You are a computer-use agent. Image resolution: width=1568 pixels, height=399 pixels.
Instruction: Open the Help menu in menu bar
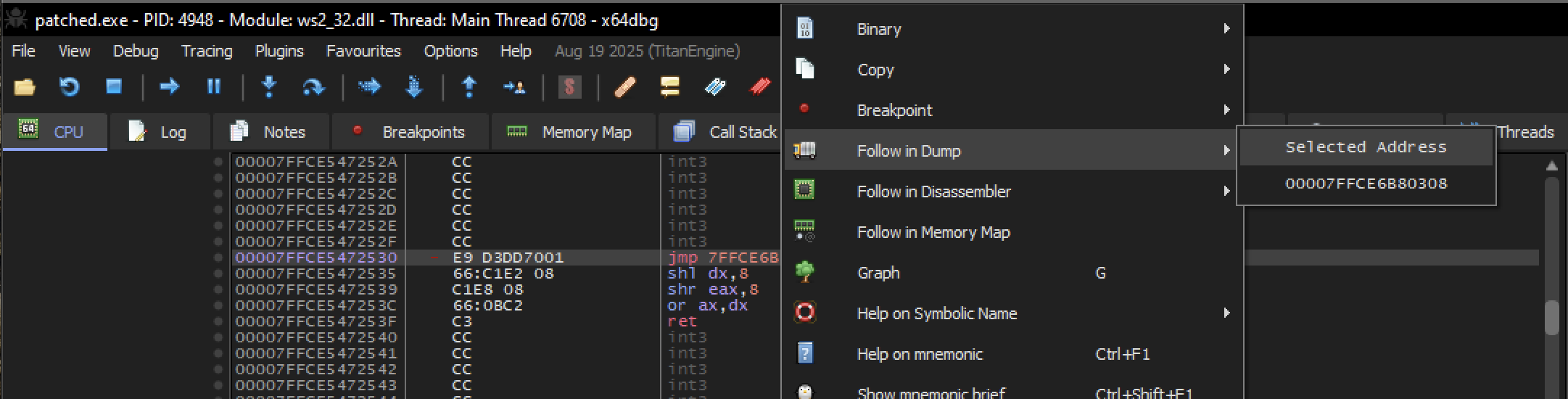click(x=516, y=51)
